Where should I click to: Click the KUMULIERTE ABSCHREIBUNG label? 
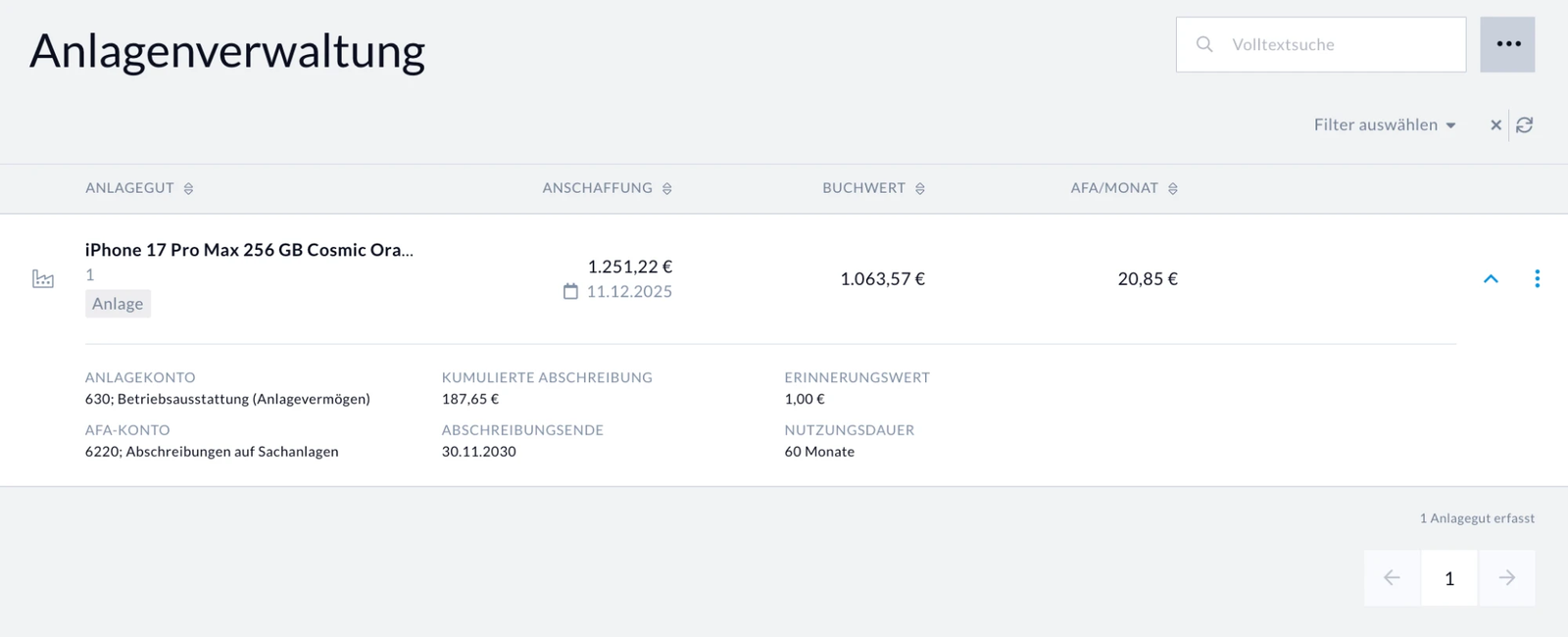coord(547,377)
